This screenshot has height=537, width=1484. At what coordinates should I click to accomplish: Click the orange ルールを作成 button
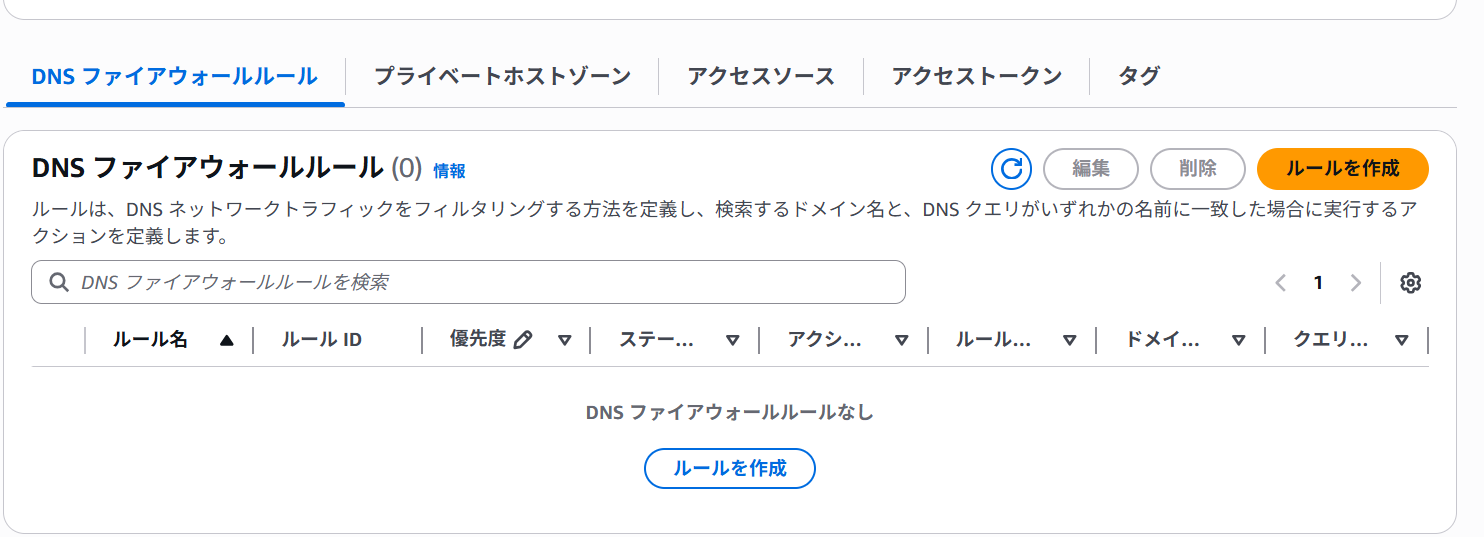(x=1342, y=169)
